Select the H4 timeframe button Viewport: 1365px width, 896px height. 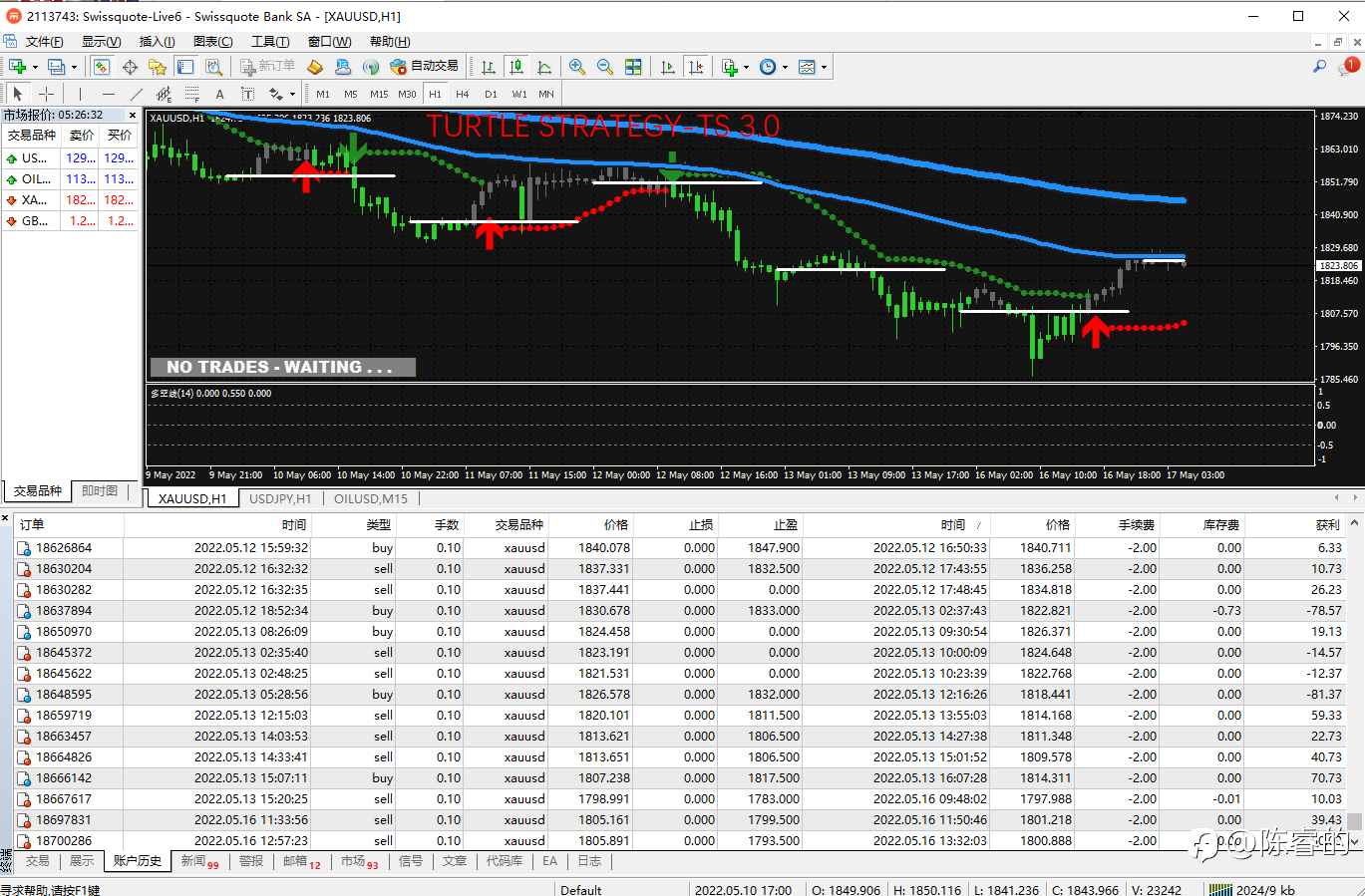pos(462,94)
